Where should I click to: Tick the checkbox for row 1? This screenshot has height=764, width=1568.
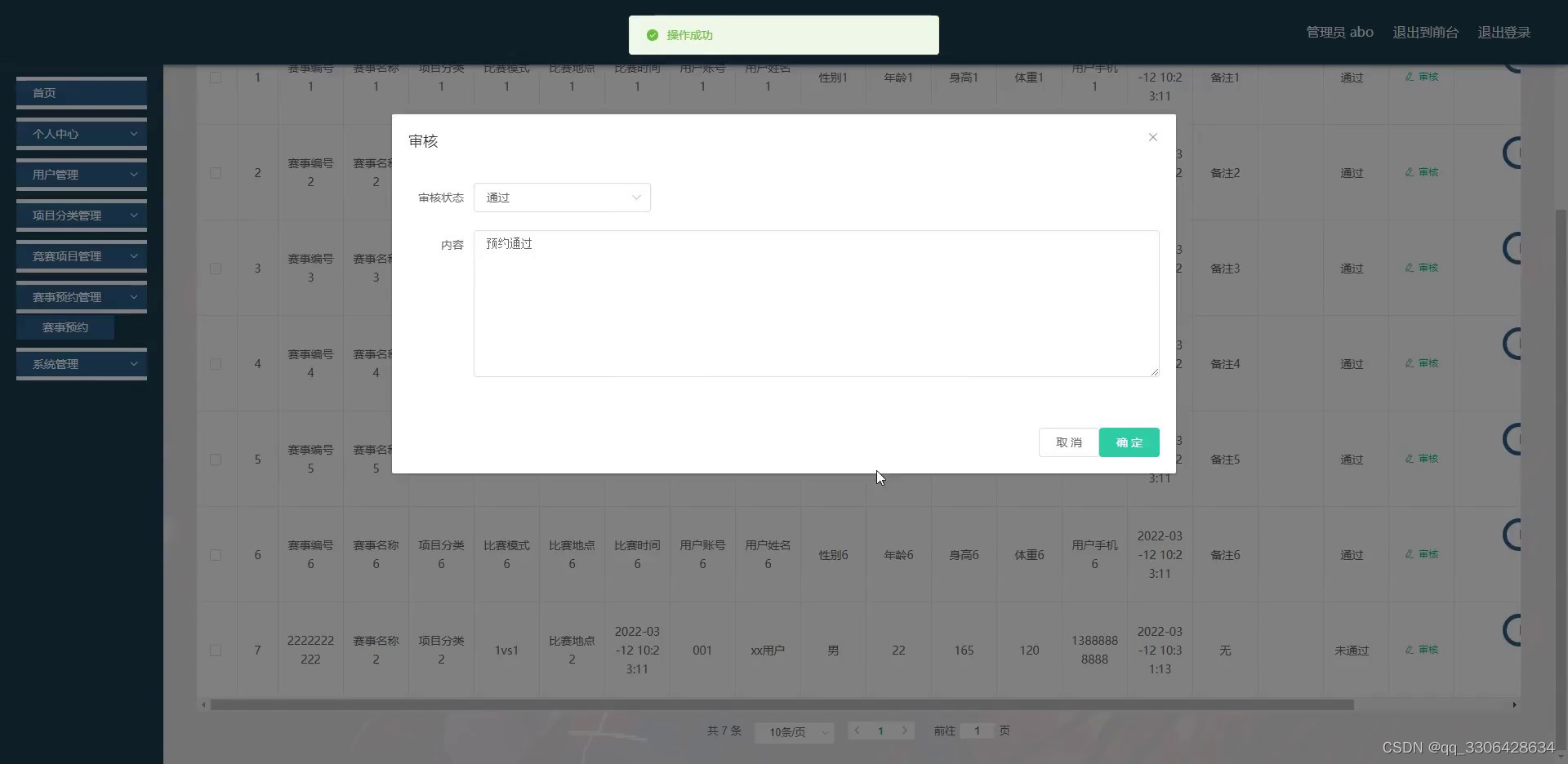point(216,78)
